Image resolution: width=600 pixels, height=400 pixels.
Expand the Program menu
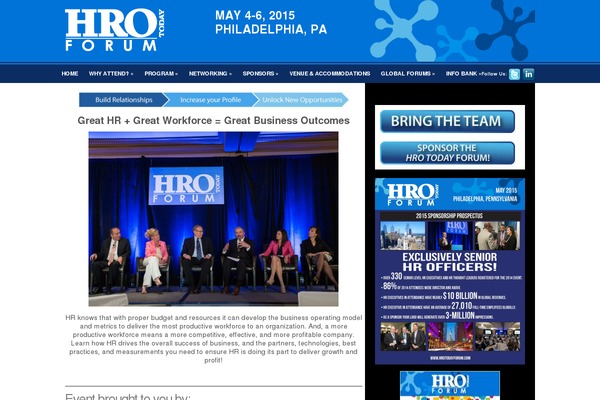pos(161,73)
